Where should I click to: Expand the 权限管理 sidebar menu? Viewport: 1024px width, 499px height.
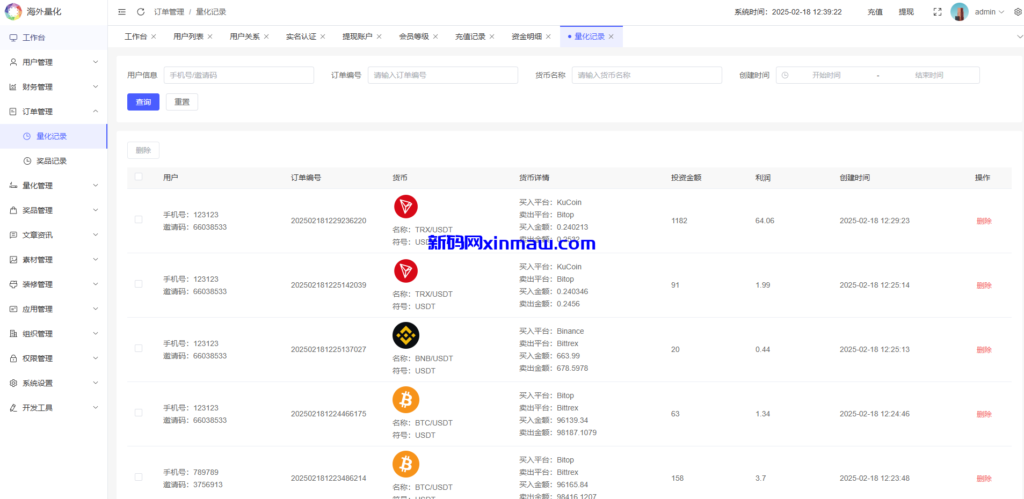pyautogui.click(x=54, y=358)
